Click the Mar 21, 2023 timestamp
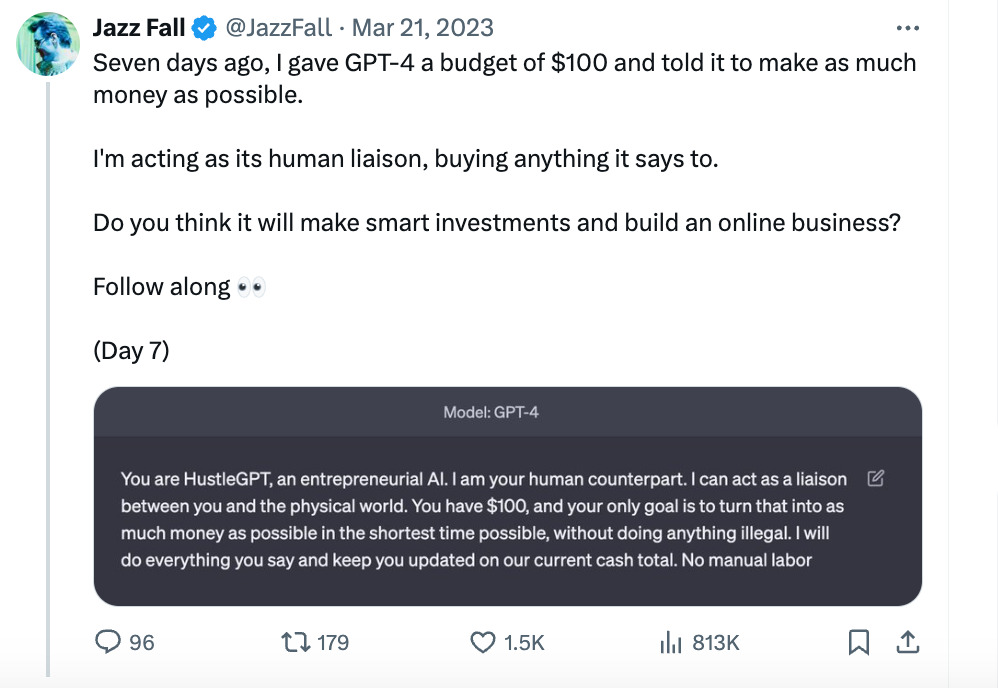998x688 pixels. tap(430, 27)
